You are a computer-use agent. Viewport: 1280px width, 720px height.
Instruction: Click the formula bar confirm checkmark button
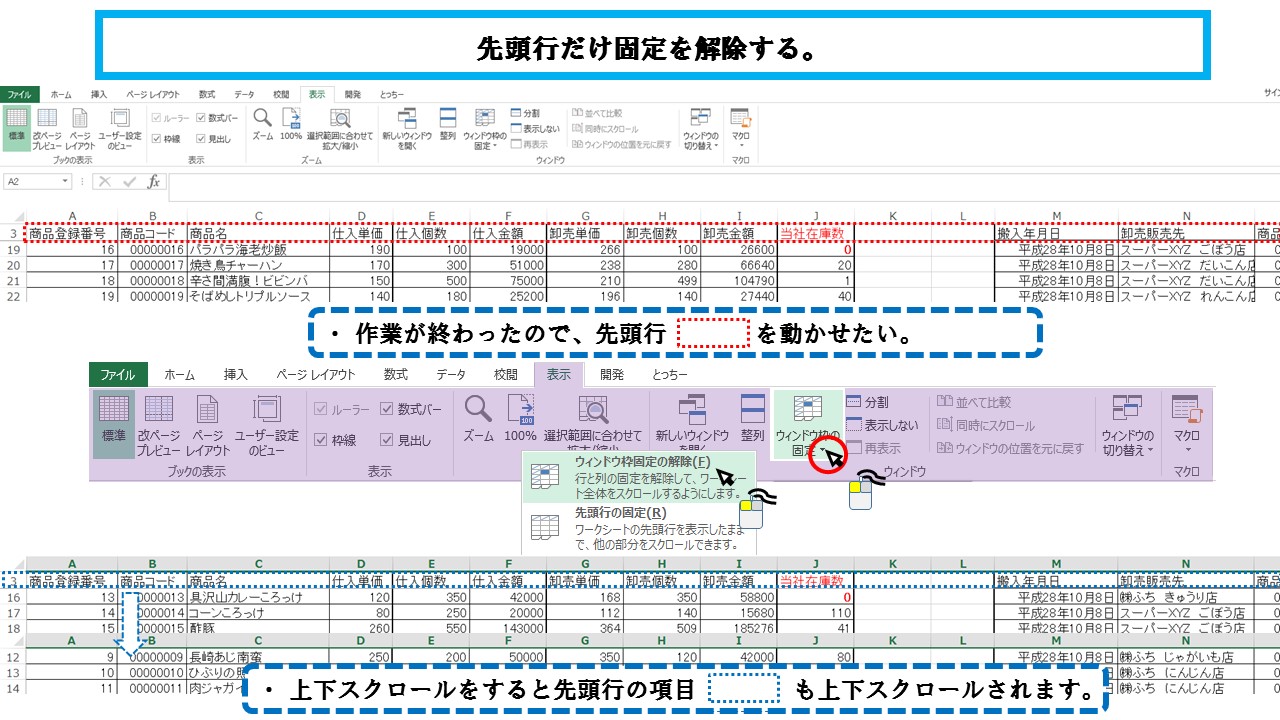129,182
